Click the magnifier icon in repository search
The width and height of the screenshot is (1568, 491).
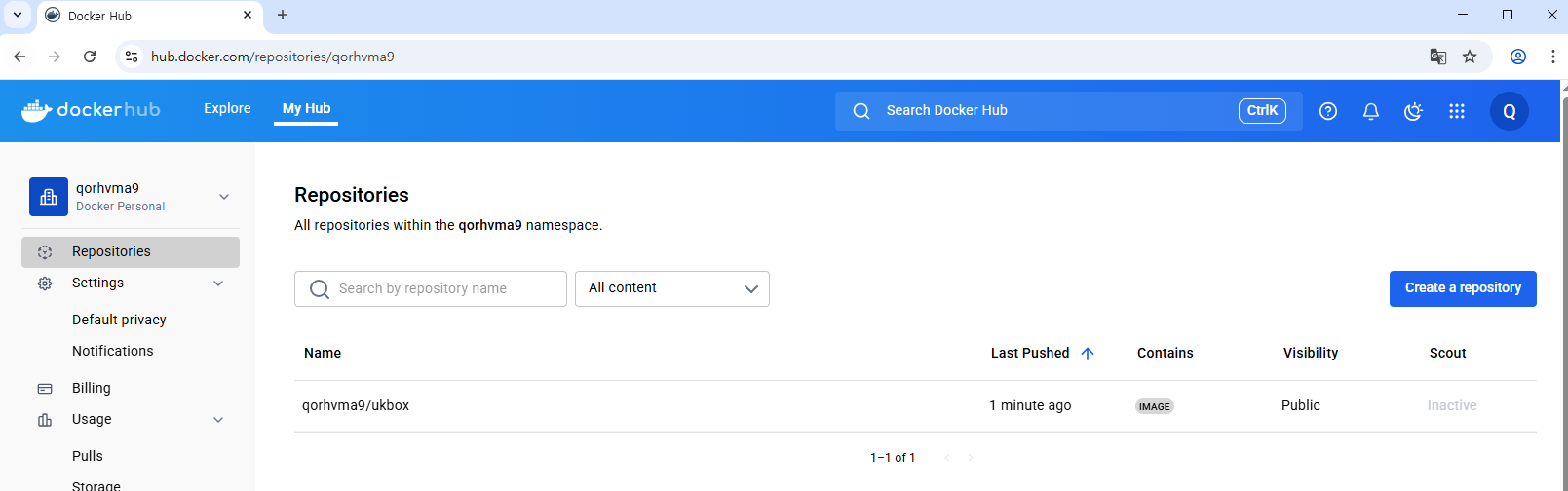319,289
